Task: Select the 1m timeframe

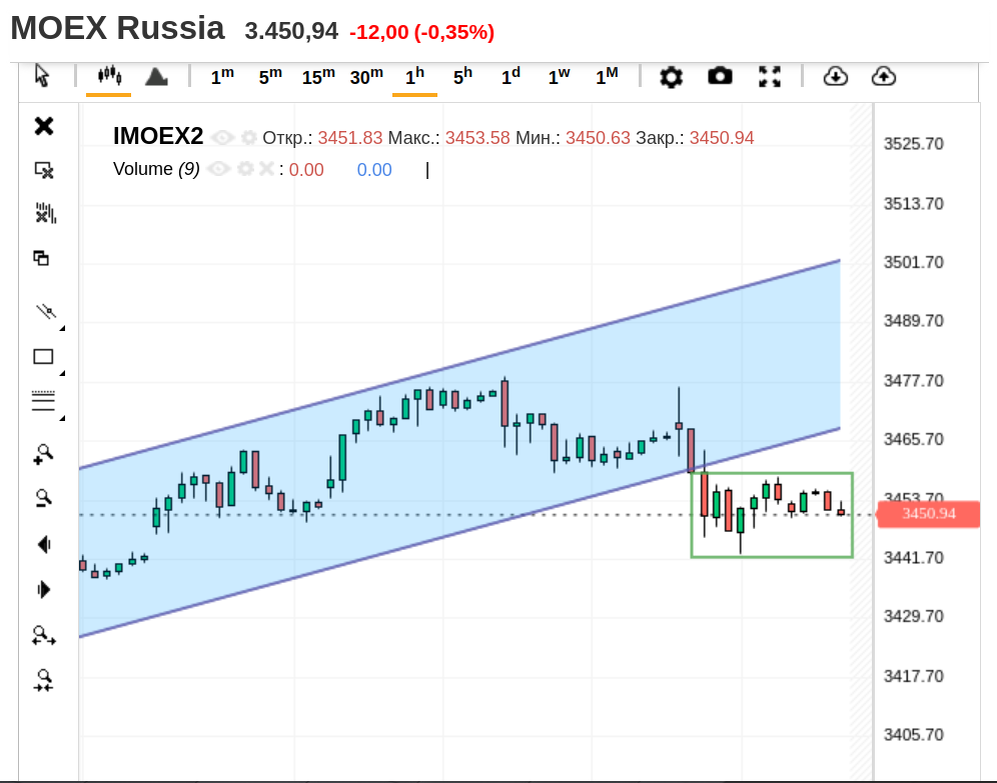Action: pos(223,76)
